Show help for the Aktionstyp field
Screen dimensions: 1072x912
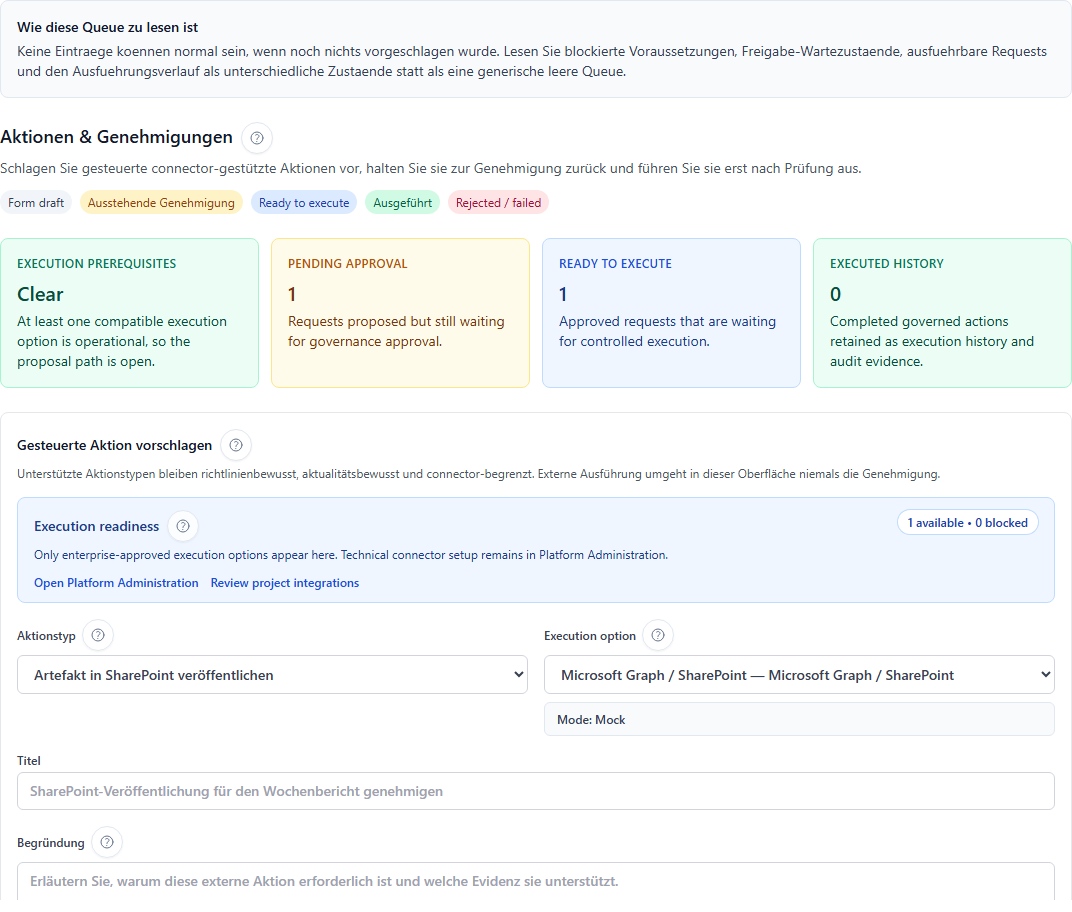click(98, 635)
